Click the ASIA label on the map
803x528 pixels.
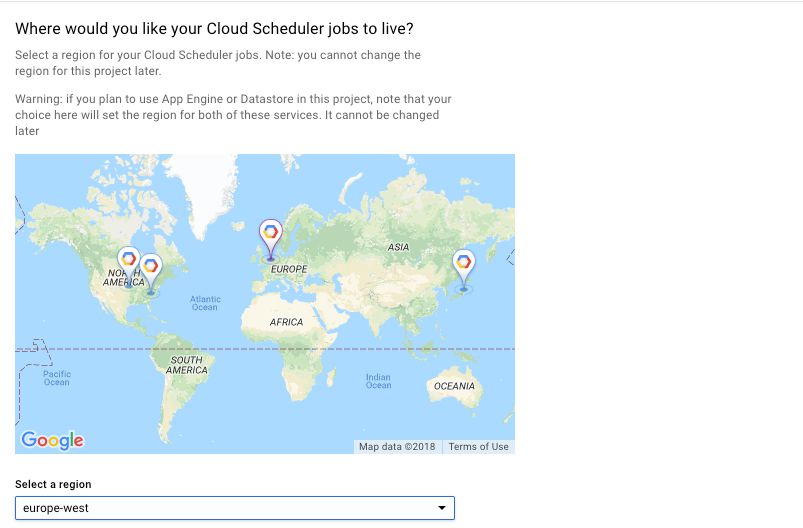(x=398, y=247)
